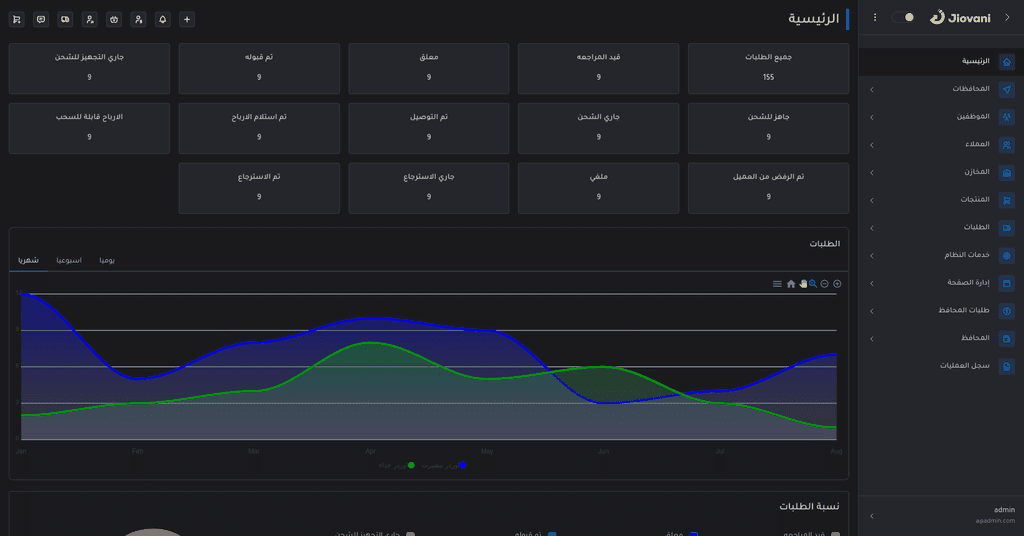Image resolution: width=1024 pixels, height=536 pixels.
Task: Click the warehouse icon beside المخازن
Action: (x=1007, y=173)
